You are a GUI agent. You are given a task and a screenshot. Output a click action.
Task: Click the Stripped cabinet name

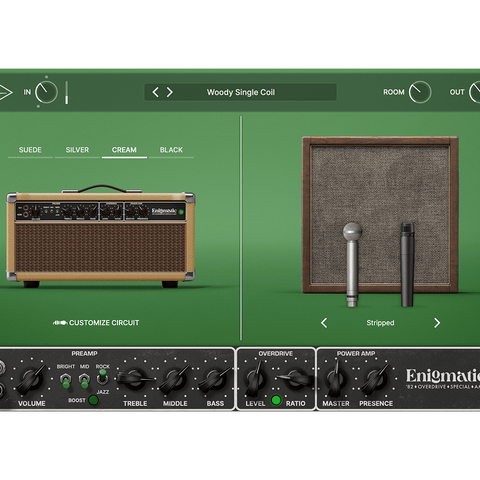pos(380,323)
